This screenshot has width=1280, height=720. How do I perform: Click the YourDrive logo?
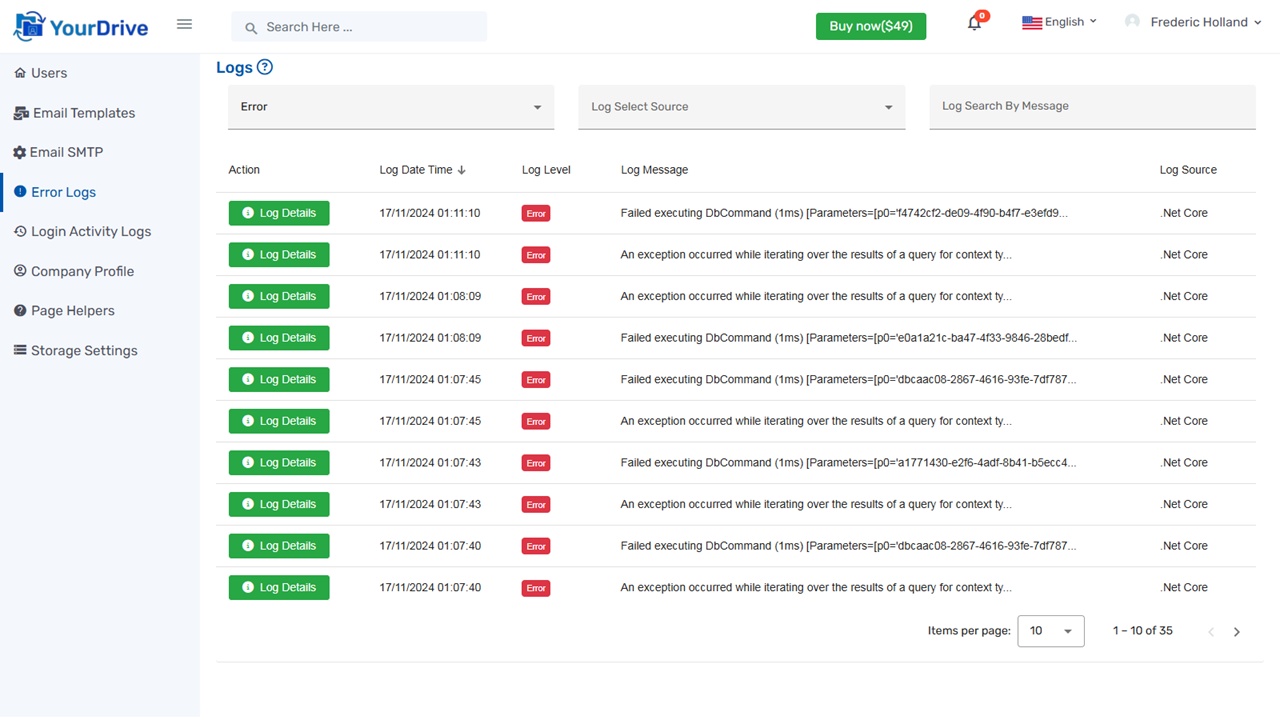click(x=80, y=25)
